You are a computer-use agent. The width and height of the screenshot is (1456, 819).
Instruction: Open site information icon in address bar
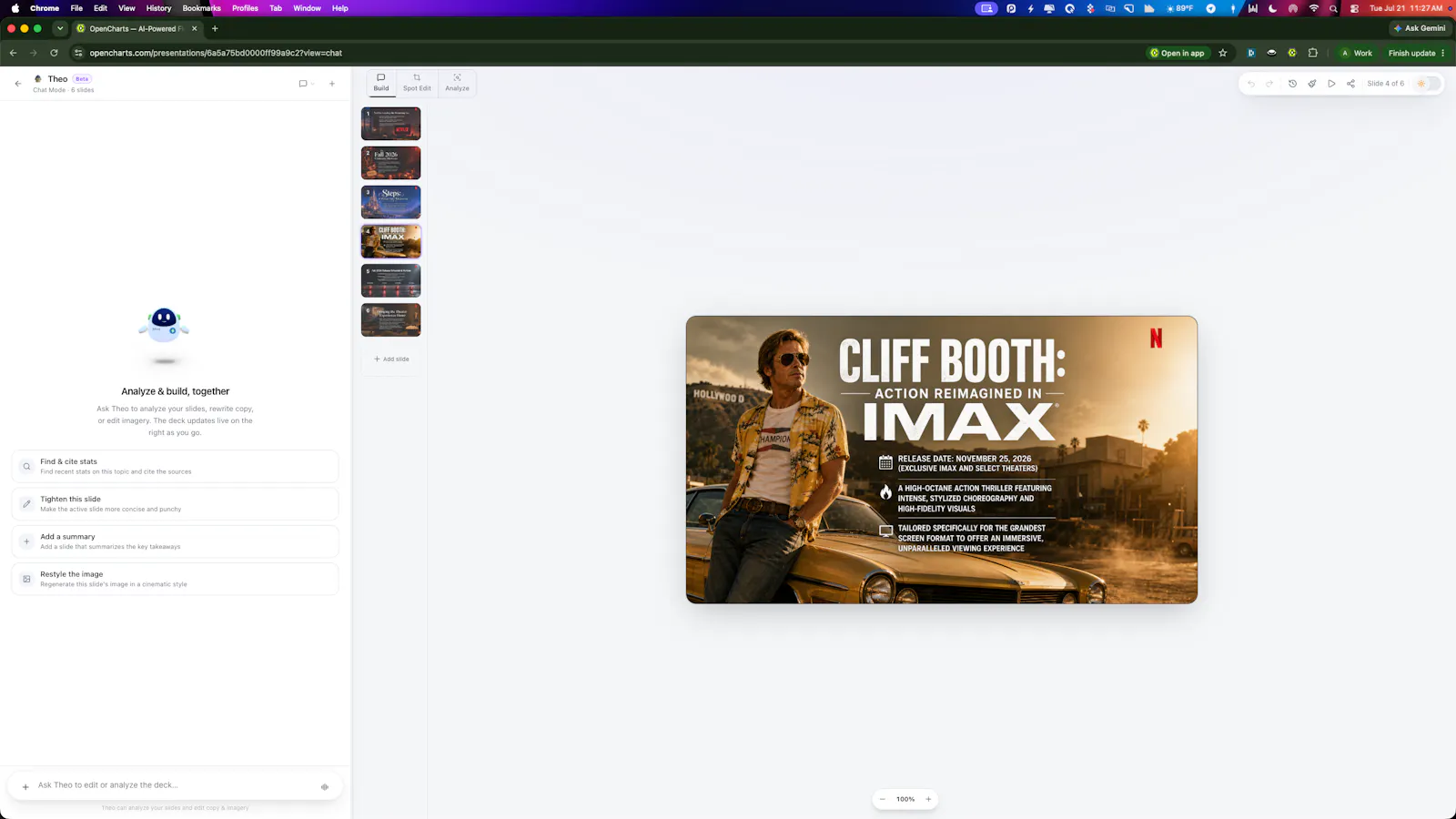click(78, 53)
